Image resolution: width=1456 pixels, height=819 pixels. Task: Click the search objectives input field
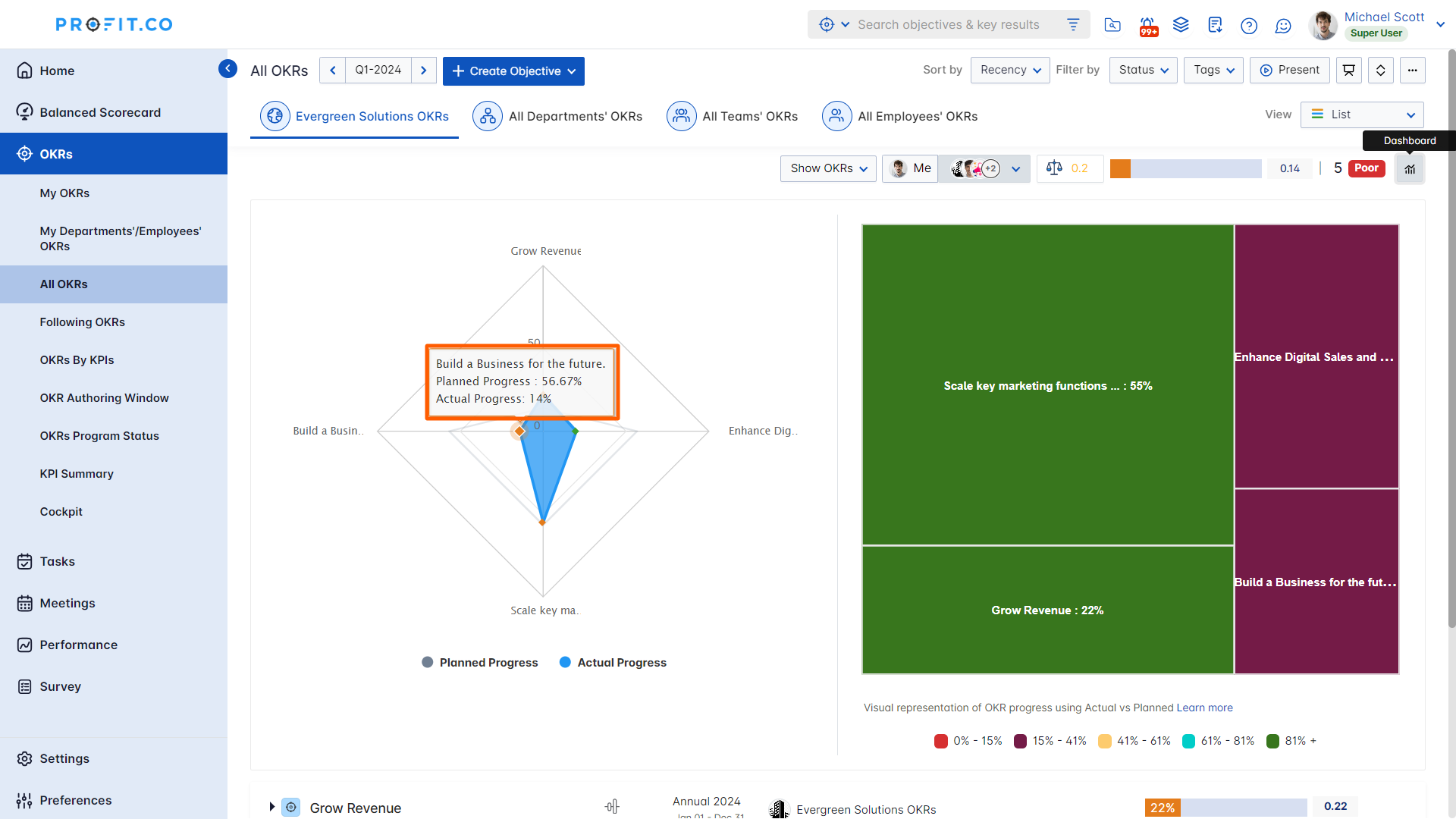(948, 24)
